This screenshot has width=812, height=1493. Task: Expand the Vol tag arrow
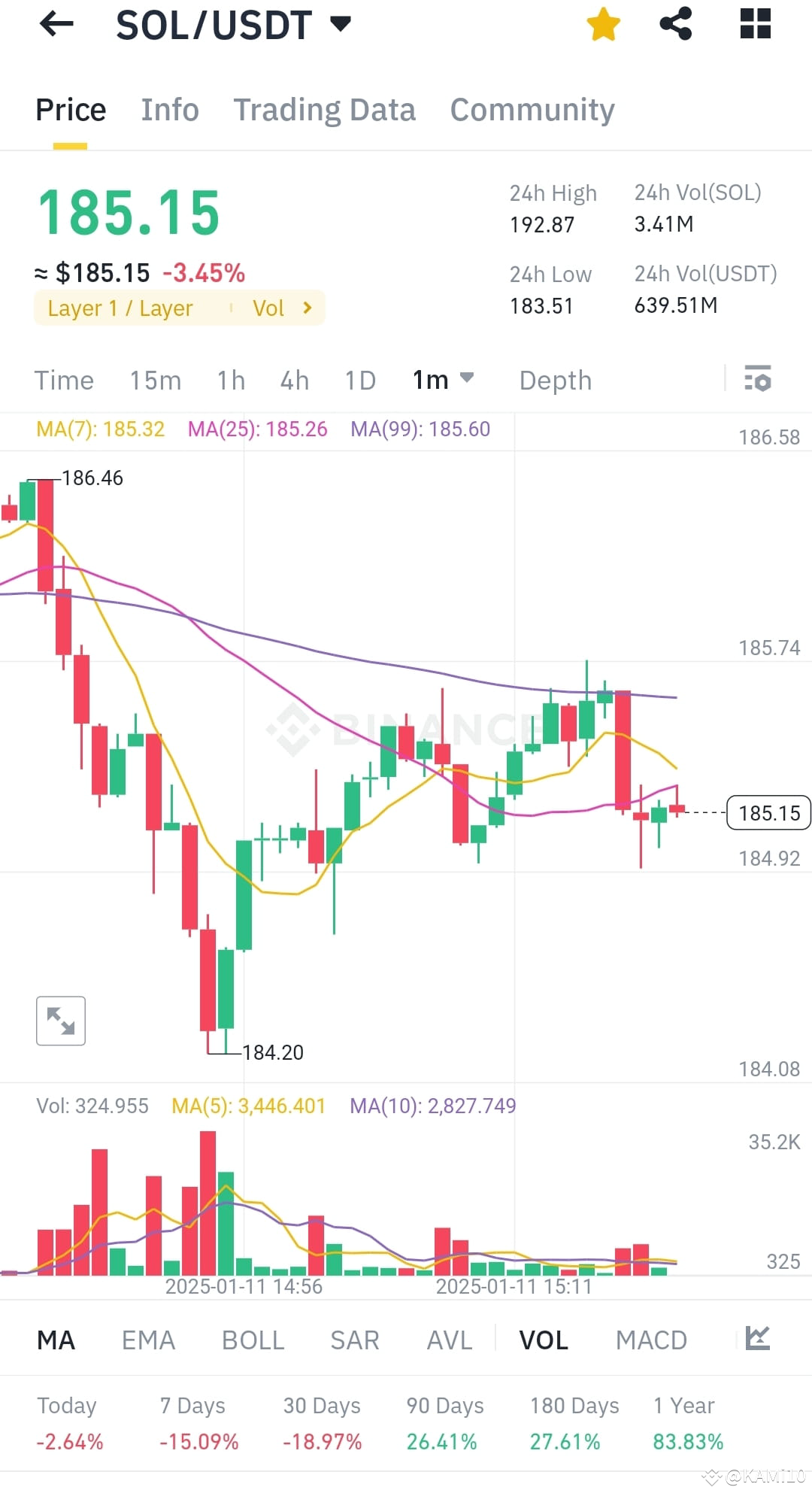coord(305,308)
